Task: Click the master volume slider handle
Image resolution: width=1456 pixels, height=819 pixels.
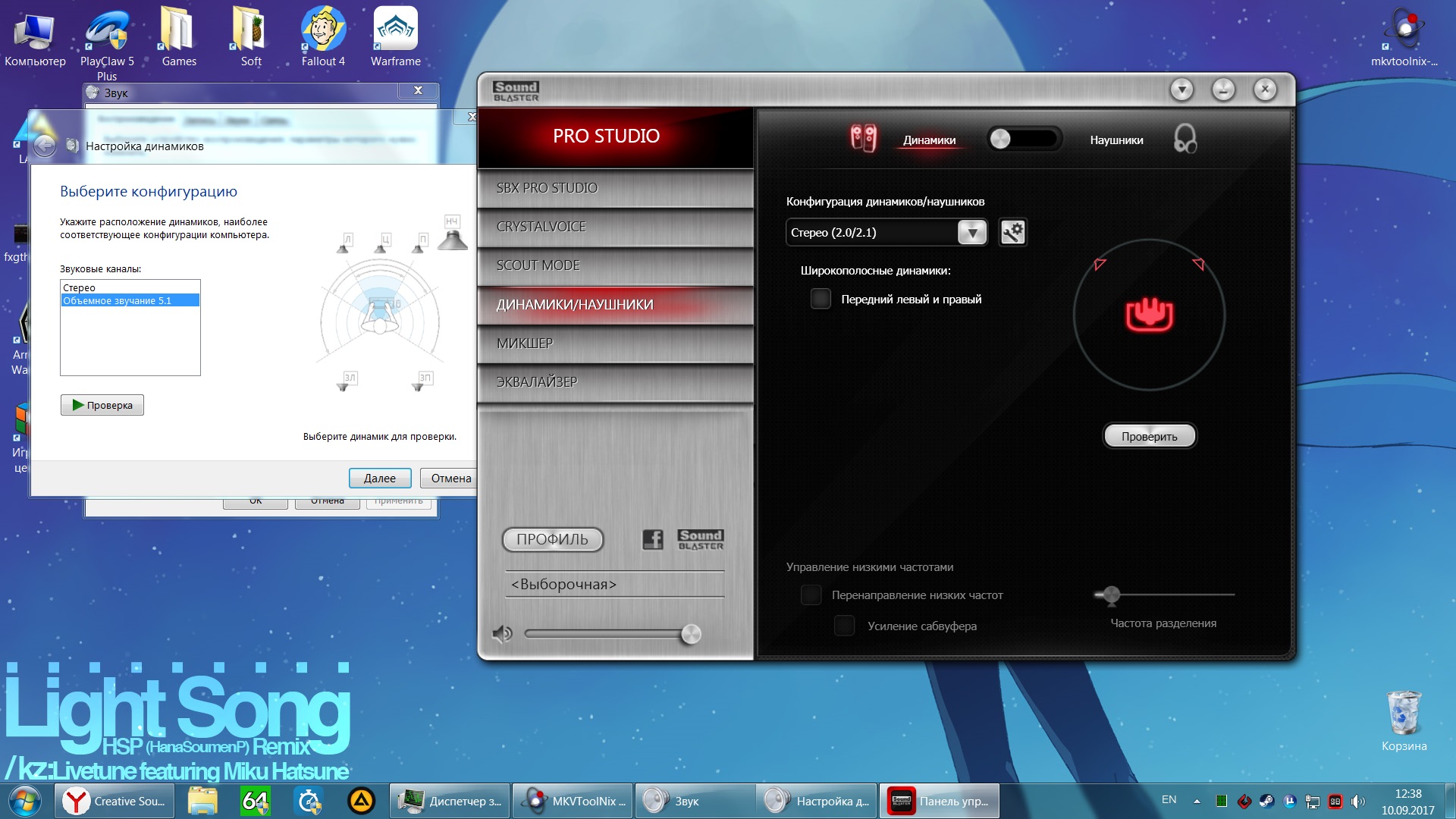Action: point(691,634)
